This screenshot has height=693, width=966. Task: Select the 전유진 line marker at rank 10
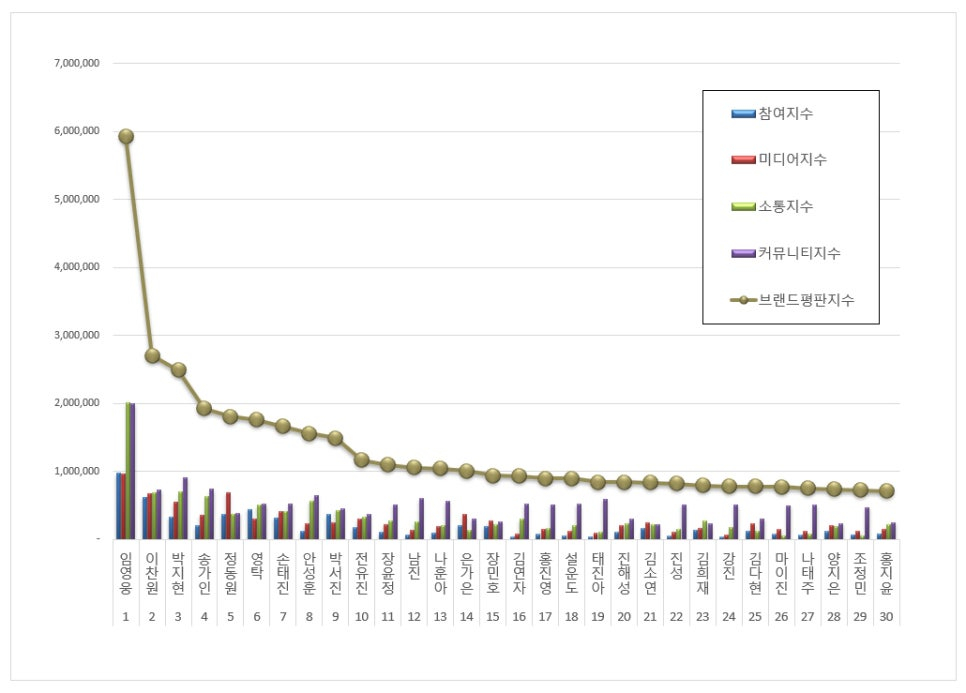[x=361, y=460]
